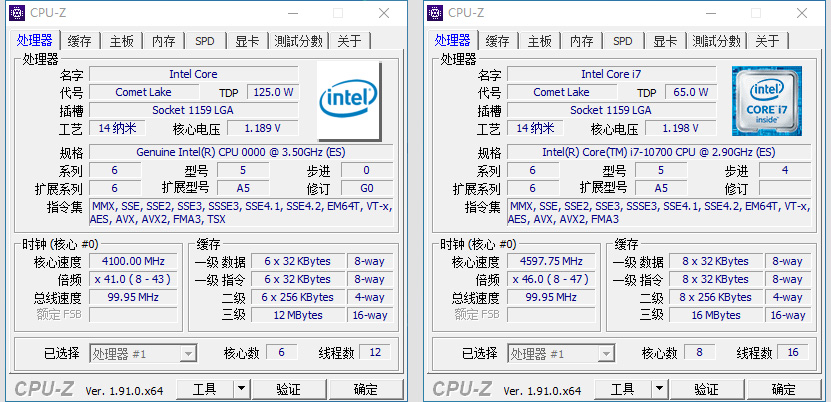Click the core voltage value 1.198 V
The height and width of the screenshot is (402, 831).
[680, 128]
